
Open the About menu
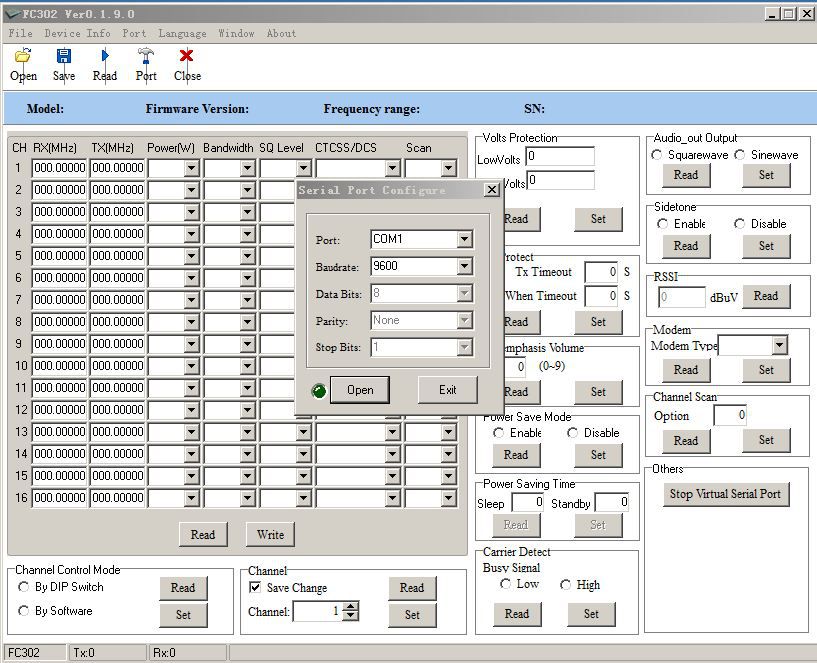pos(281,33)
